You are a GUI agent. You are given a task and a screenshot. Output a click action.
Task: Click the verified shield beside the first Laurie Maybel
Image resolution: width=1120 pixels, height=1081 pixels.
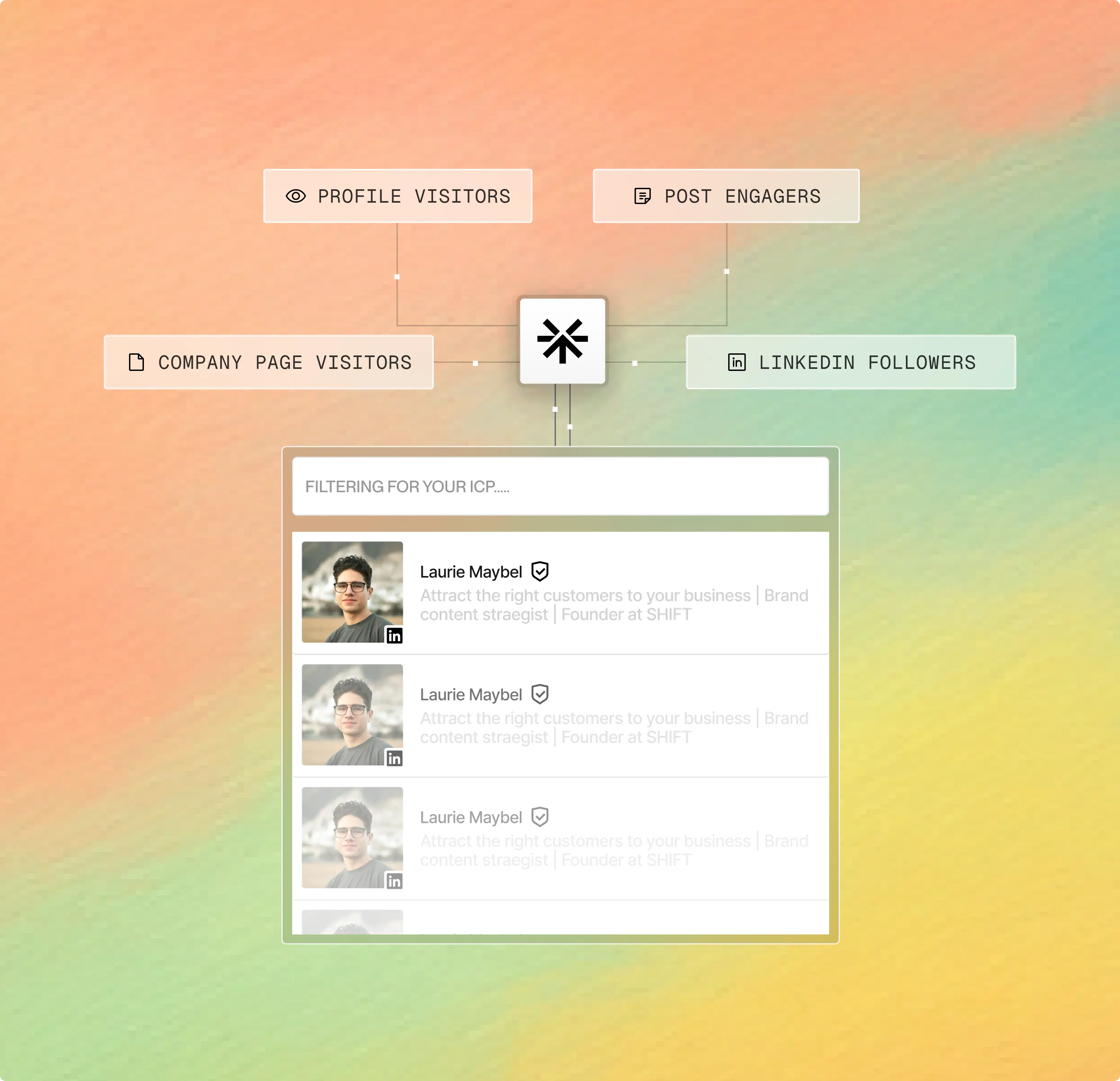pyautogui.click(x=540, y=571)
